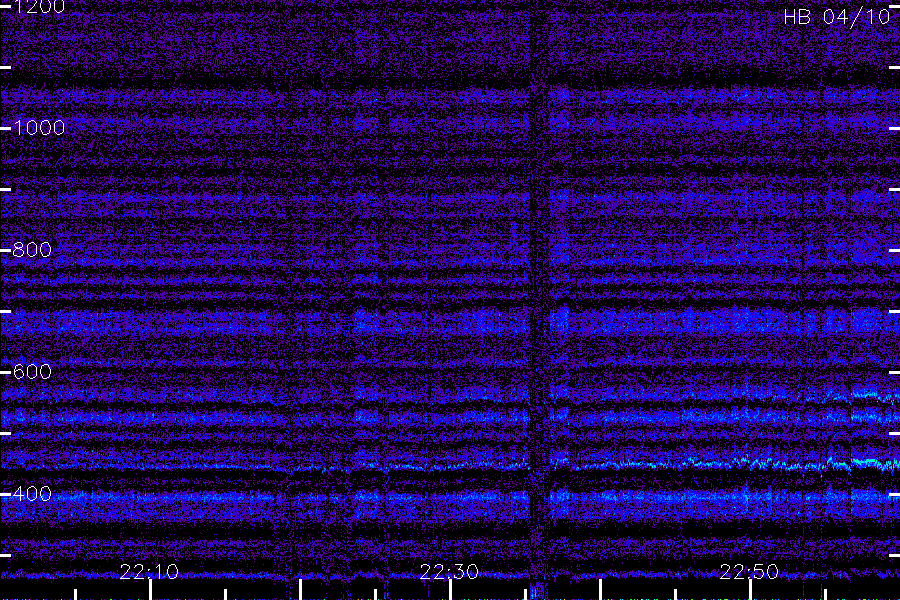Click the HB 04/10 corner label
Image resolution: width=900 pixels, height=600 pixels.
[x=837, y=17]
